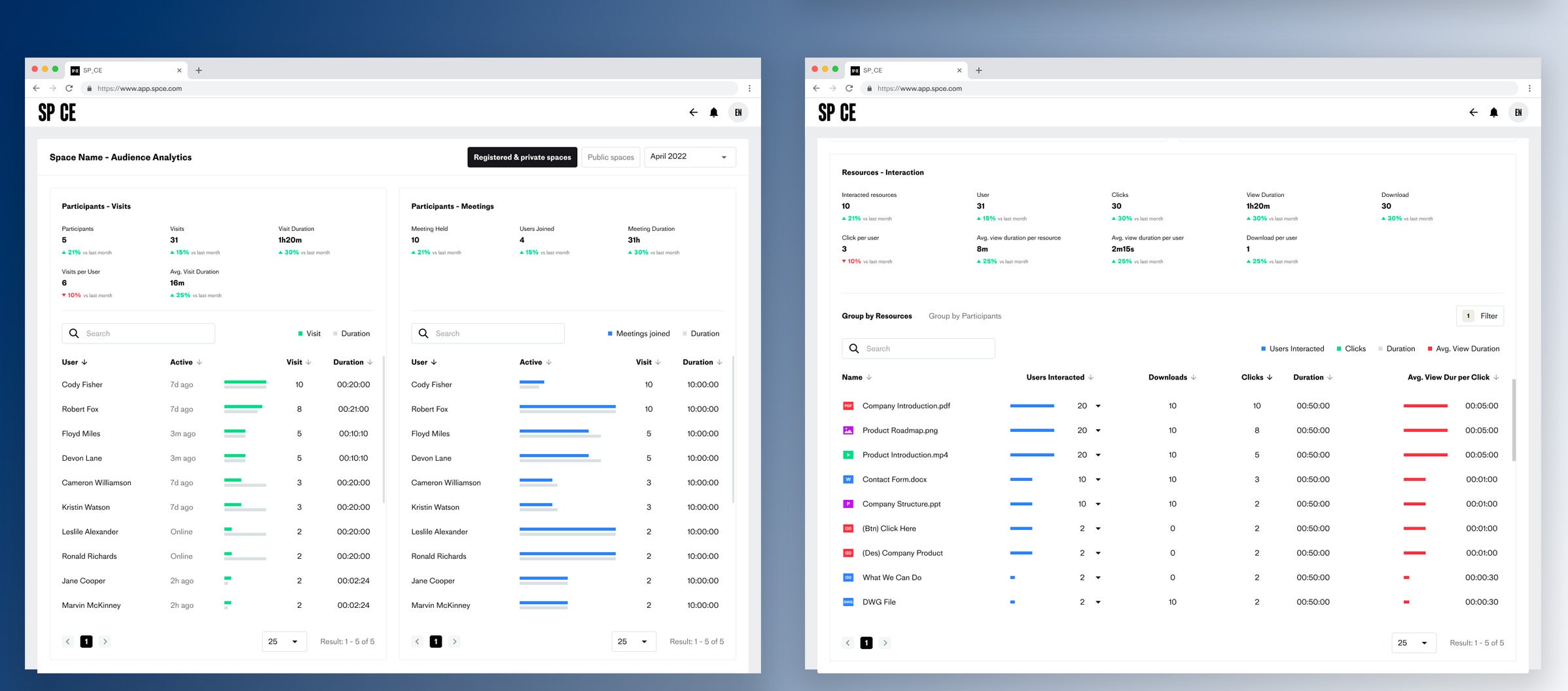Click image icon of Product Roadmap.png
The width and height of the screenshot is (1568, 691).
pos(847,431)
